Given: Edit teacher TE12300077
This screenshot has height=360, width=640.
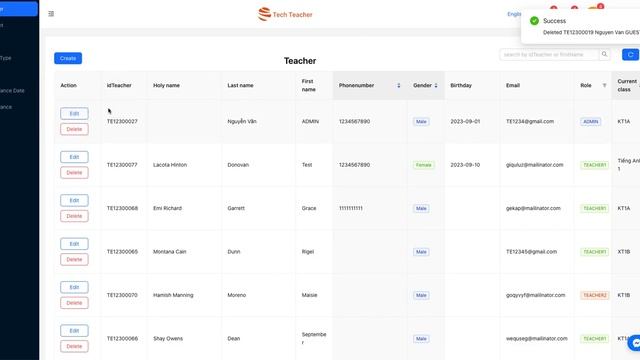Looking at the screenshot, I should tap(74, 157).
